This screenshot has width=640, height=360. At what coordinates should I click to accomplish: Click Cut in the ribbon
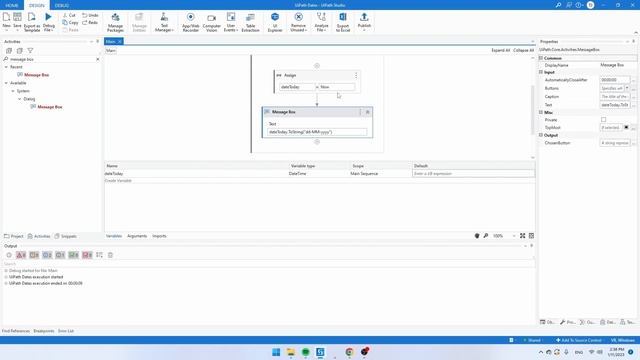tap(69, 15)
